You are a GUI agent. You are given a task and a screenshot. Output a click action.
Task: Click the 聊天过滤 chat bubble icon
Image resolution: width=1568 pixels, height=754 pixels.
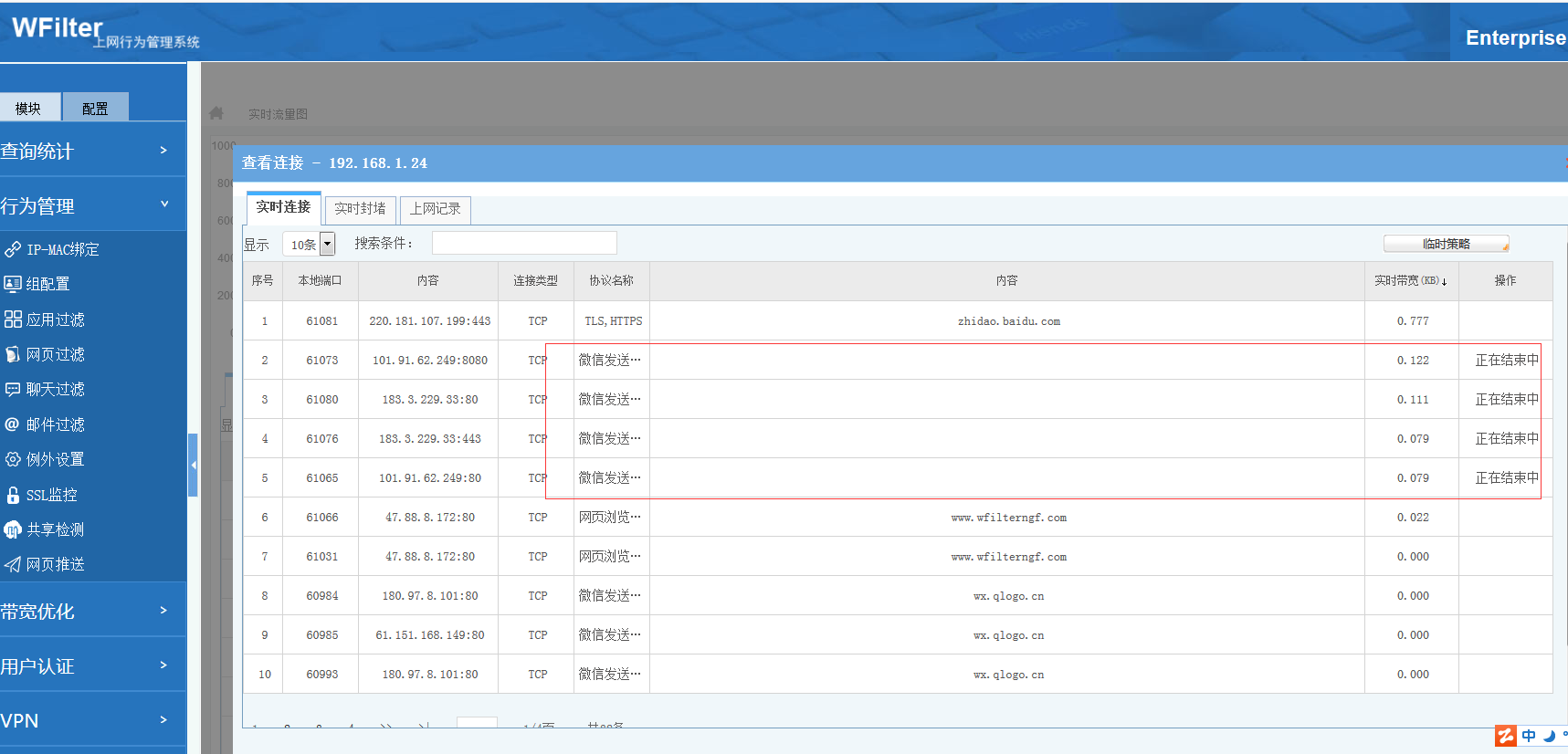pos(13,389)
